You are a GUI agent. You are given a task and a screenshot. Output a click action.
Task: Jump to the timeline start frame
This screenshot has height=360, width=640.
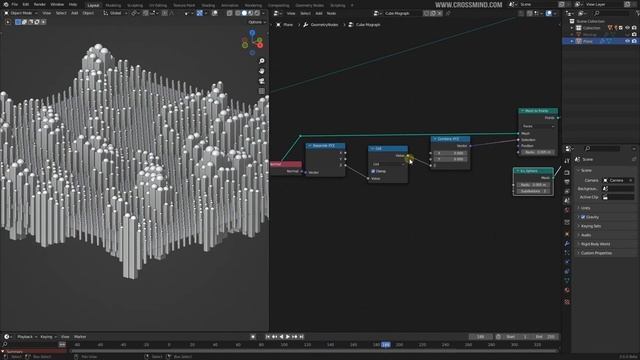pyautogui.click(x=268, y=337)
